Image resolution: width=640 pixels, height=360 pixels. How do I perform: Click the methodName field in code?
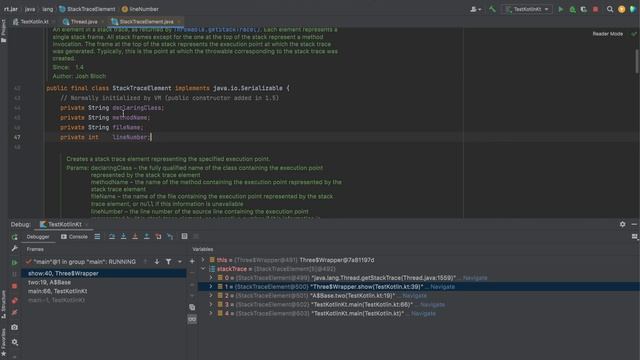point(130,118)
